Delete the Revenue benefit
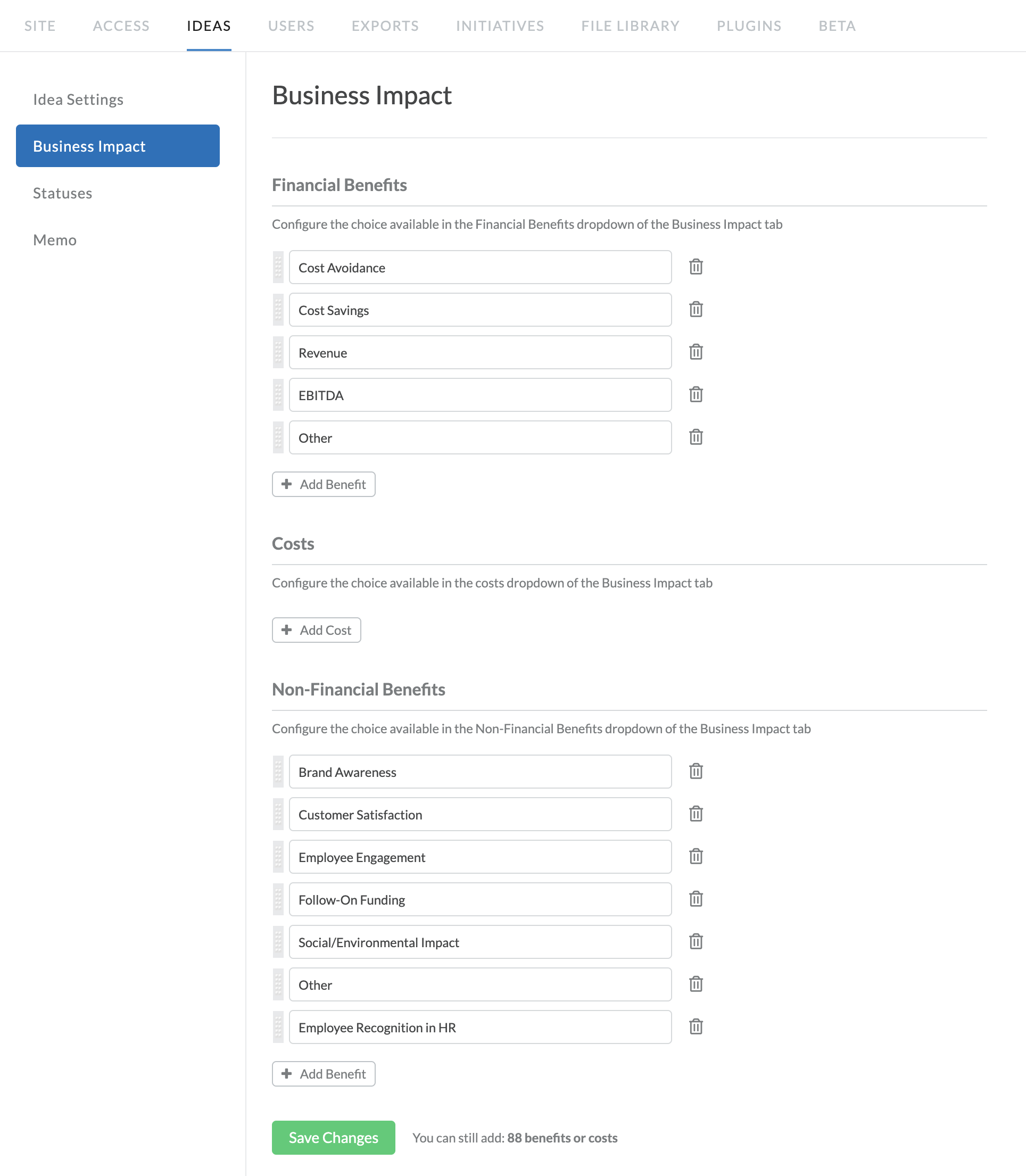 (x=696, y=352)
